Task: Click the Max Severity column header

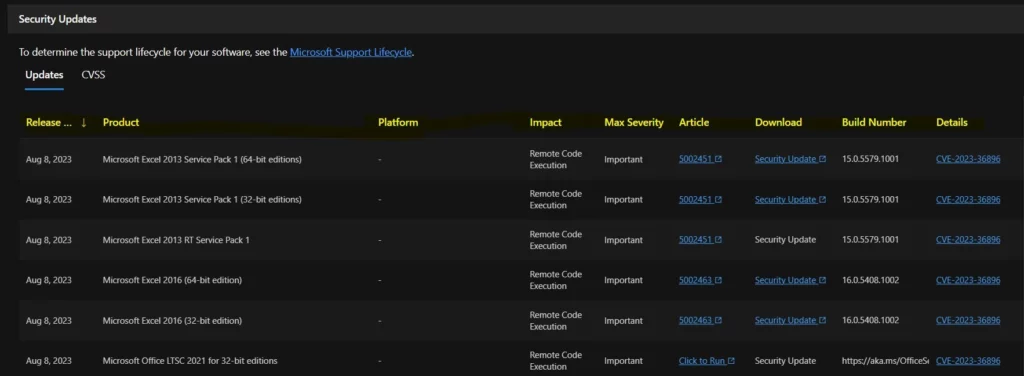Action: click(x=633, y=122)
